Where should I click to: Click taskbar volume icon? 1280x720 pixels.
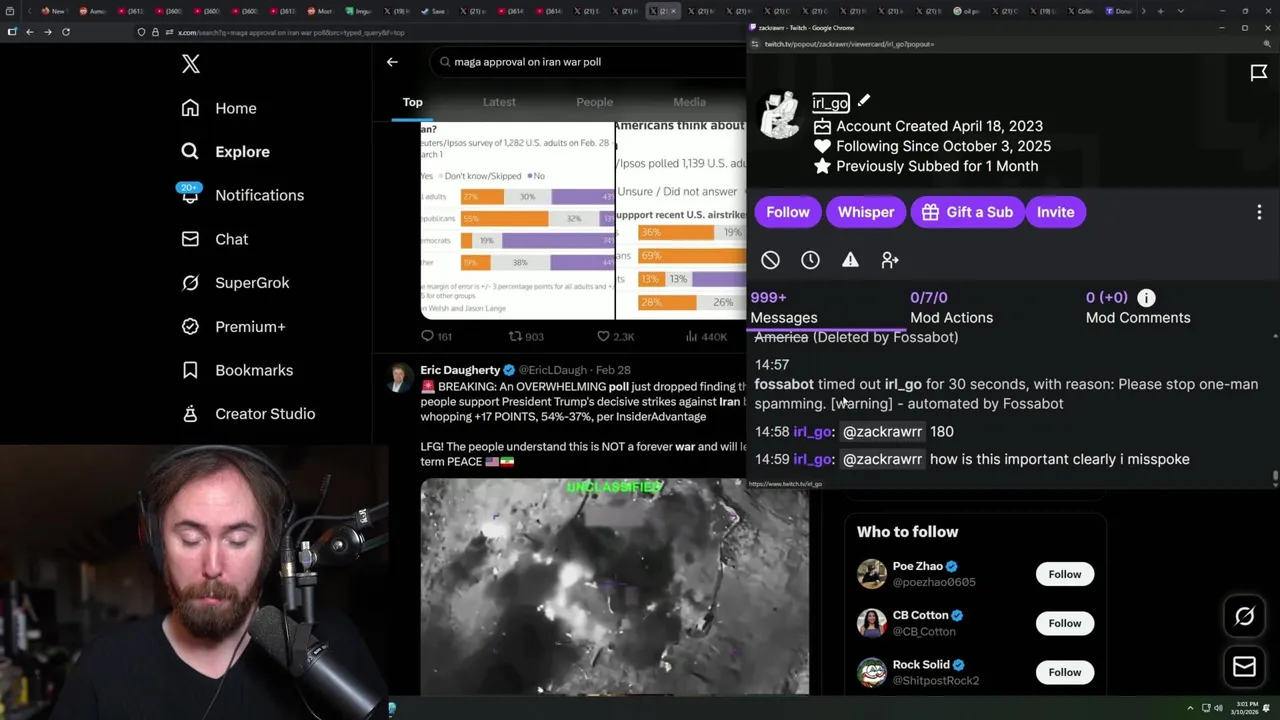[1218, 709]
